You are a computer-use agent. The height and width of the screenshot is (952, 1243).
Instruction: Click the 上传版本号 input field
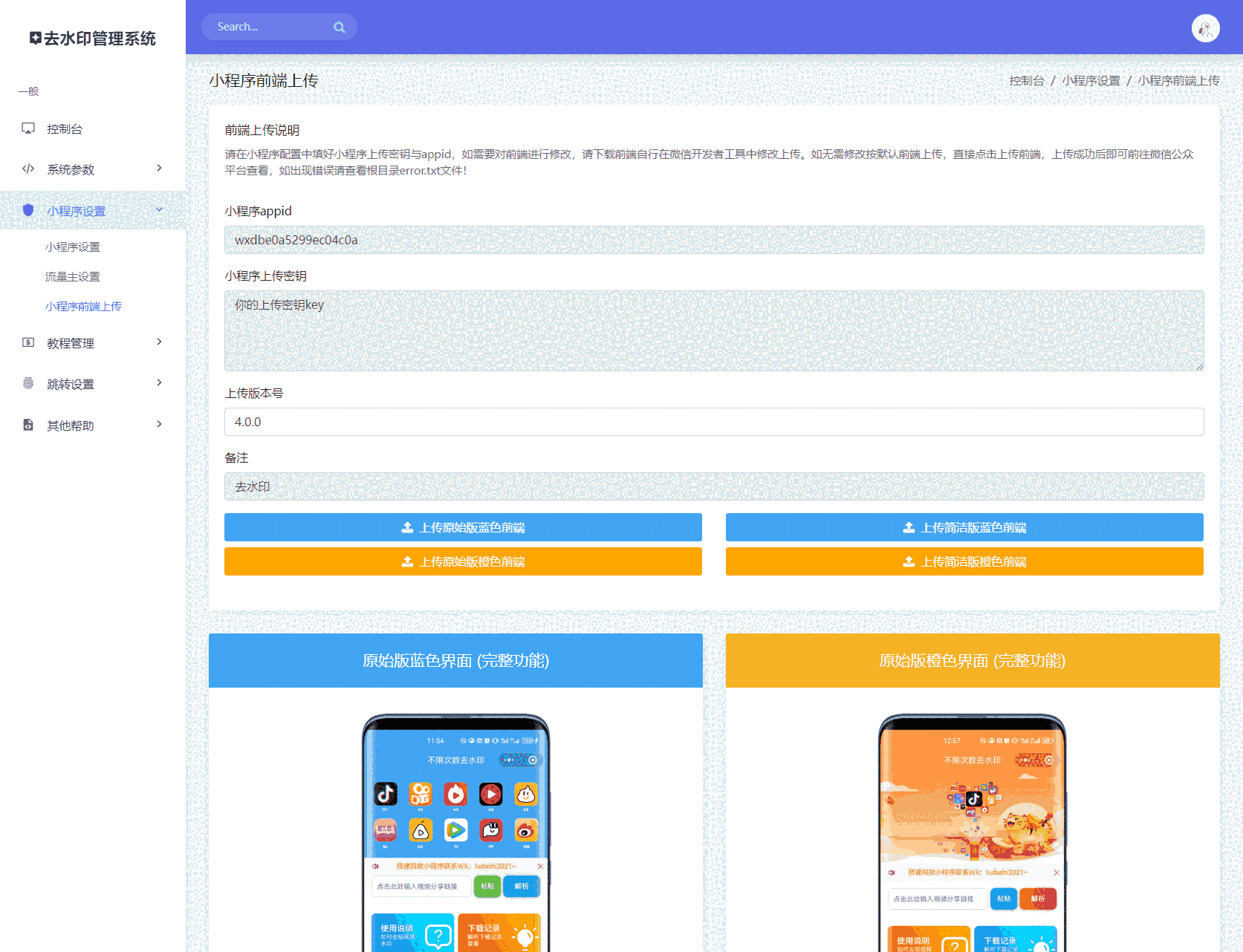(x=714, y=422)
